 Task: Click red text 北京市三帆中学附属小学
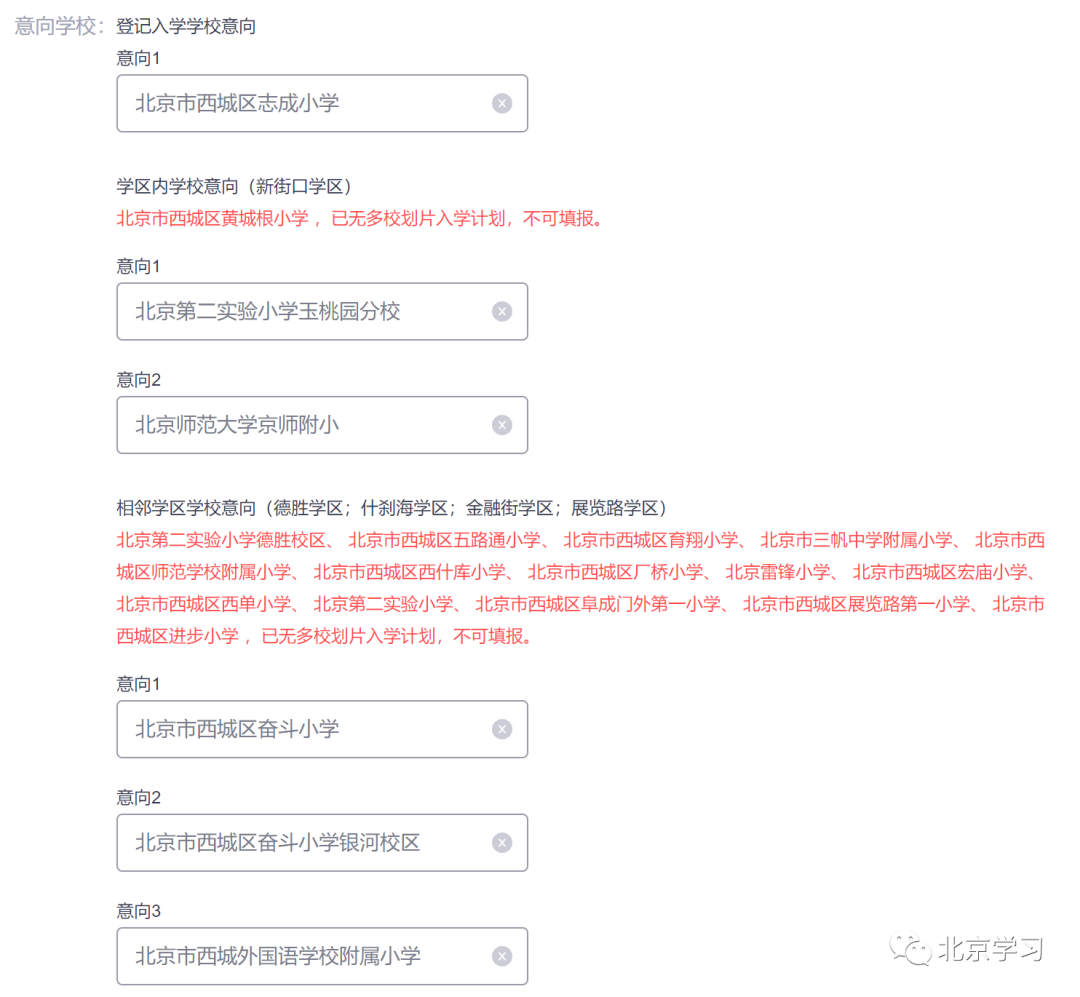coord(856,540)
